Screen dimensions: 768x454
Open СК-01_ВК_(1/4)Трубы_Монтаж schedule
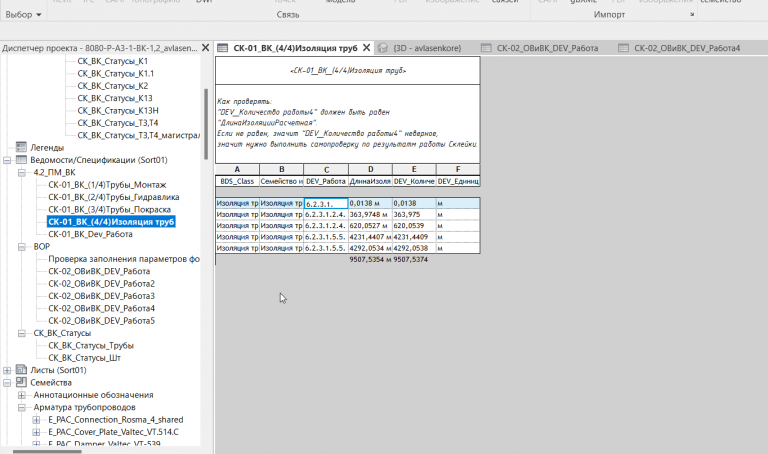[107, 185]
